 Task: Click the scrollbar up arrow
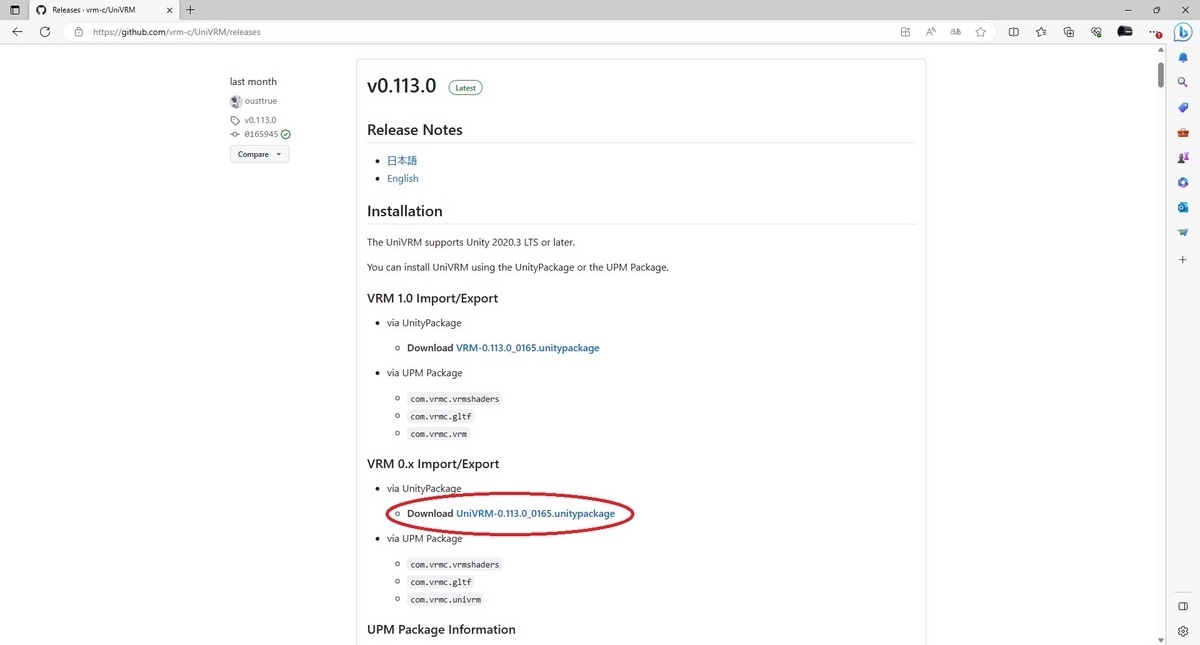pos(1161,51)
